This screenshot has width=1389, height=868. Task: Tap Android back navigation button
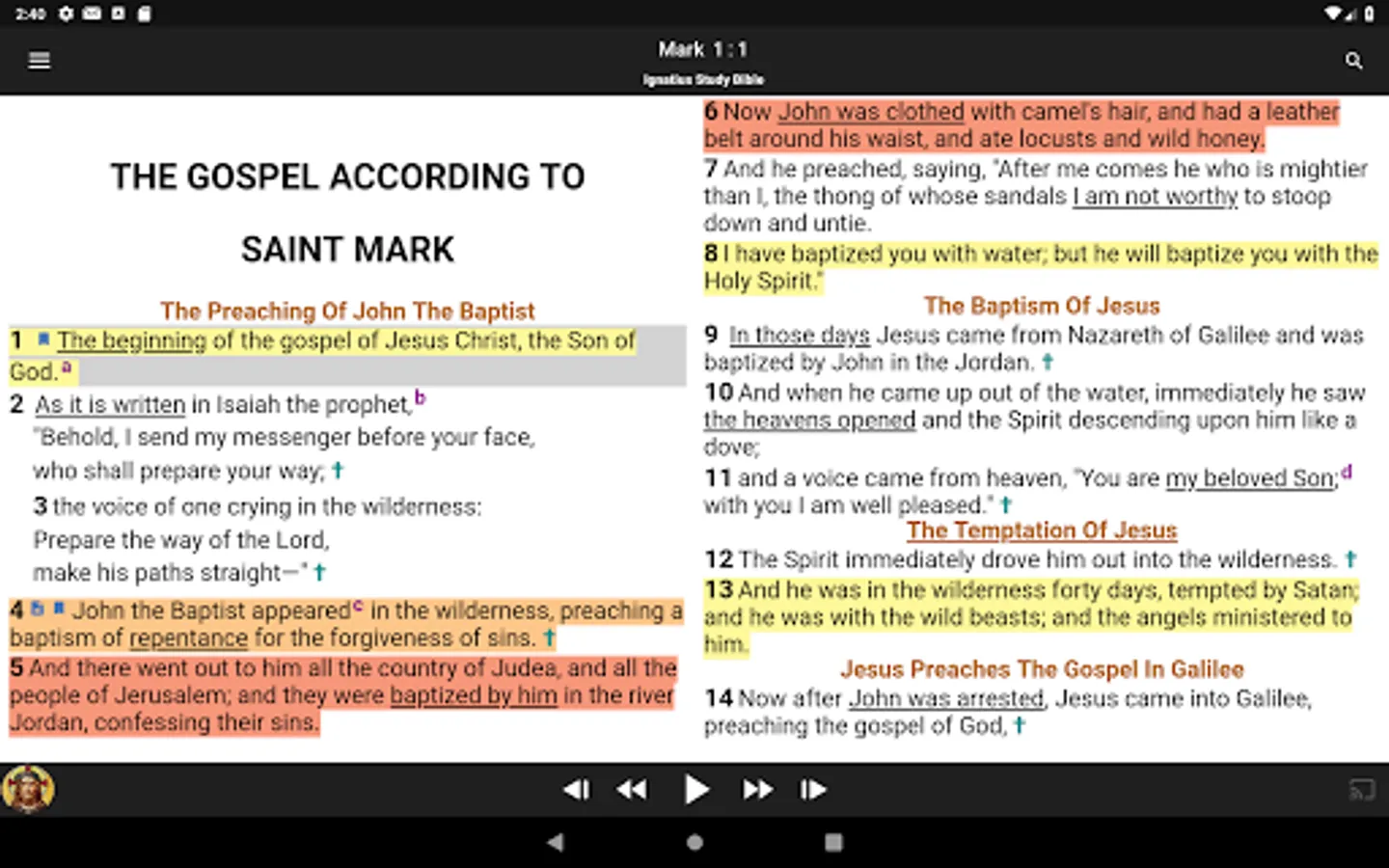pos(556,842)
